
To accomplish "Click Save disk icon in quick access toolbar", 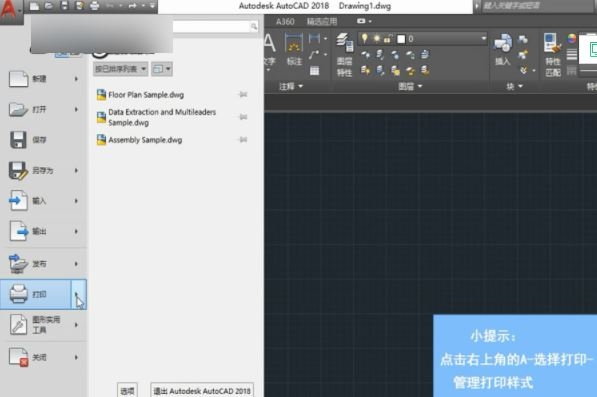I will 65,6.
